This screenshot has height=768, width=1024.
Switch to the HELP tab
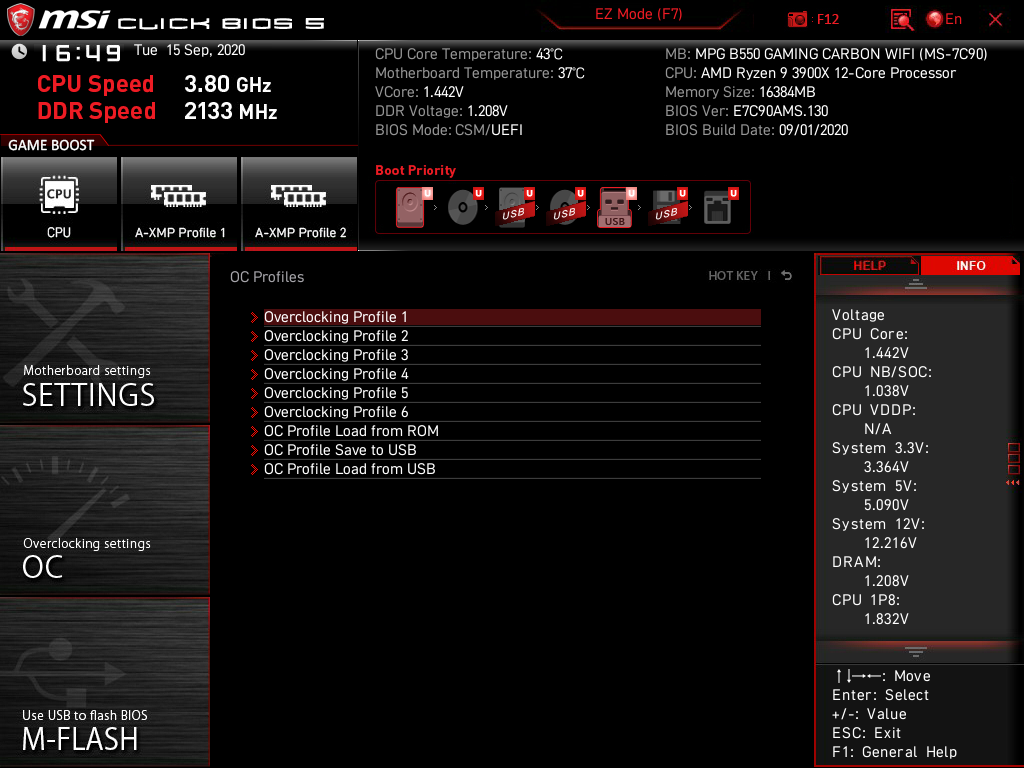pyautogui.click(x=869, y=266)
